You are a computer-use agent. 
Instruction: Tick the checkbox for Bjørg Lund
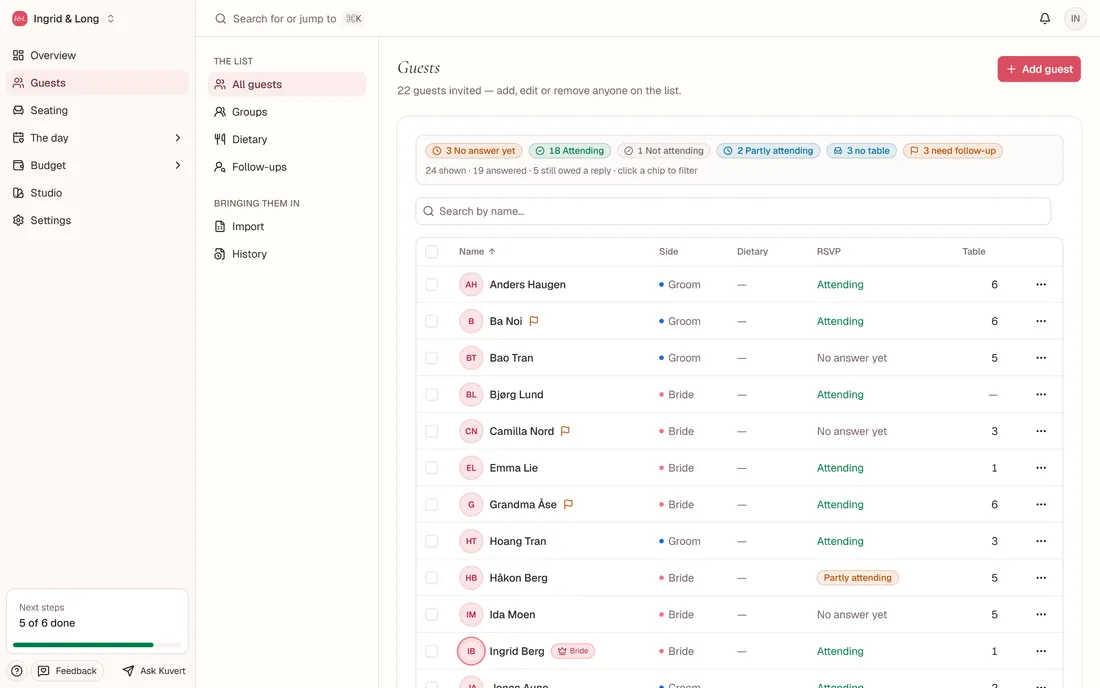431,395
